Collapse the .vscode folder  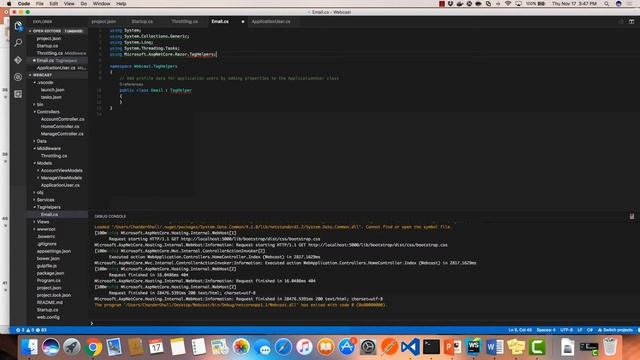(45, 82)
